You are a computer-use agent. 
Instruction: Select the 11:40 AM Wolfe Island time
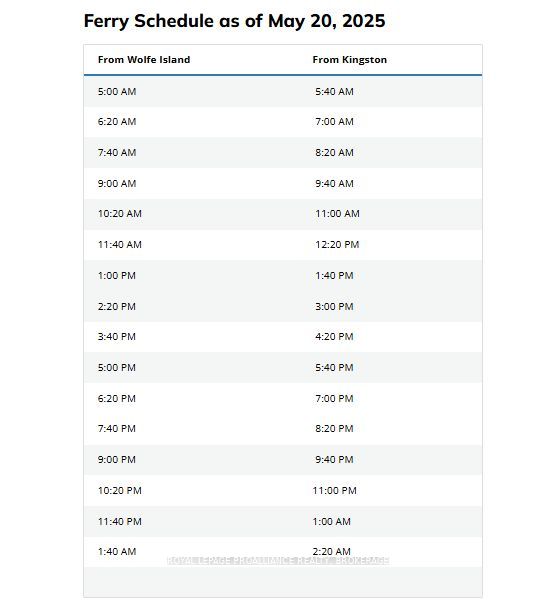120,245
